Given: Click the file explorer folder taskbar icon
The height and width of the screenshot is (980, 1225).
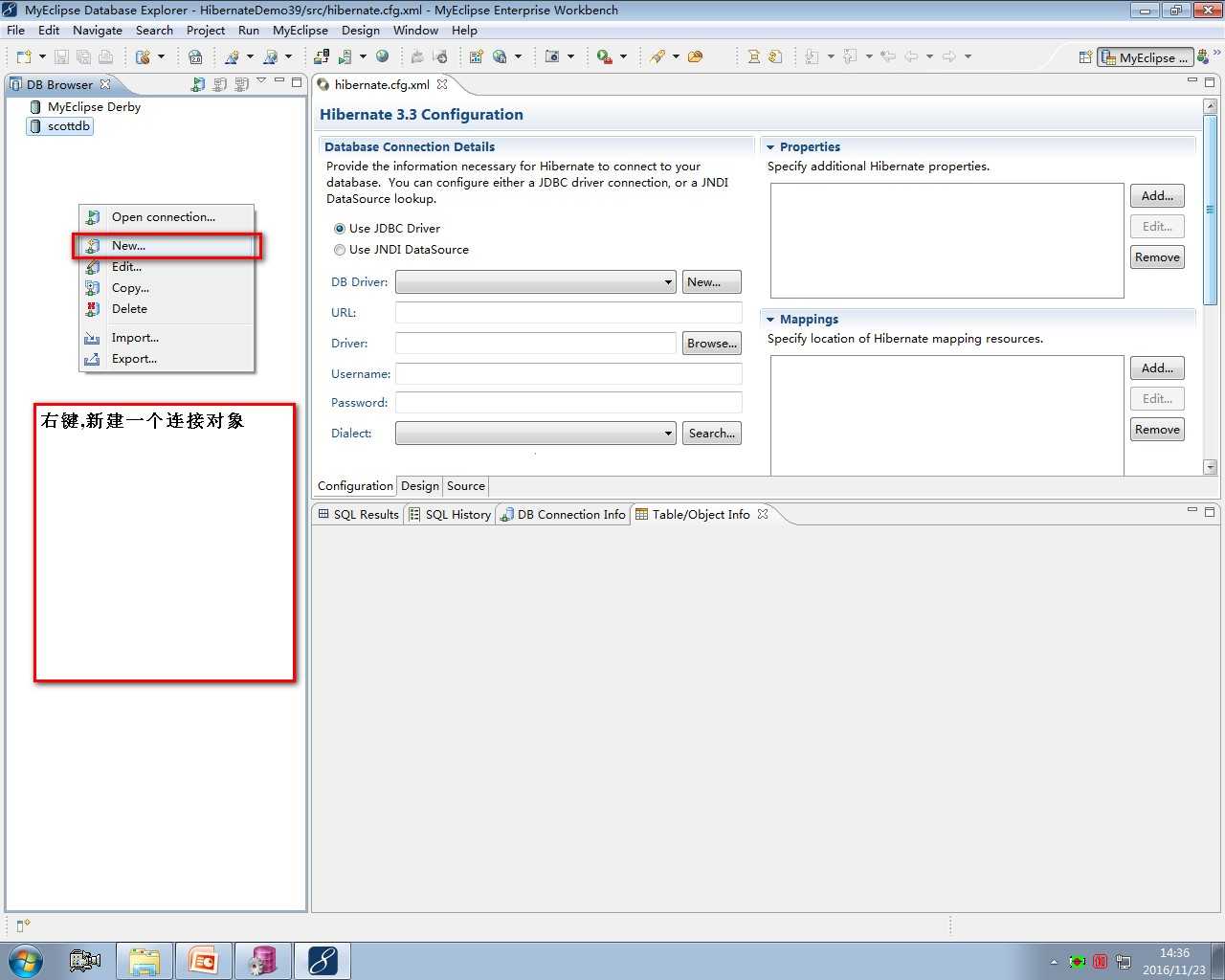Looking at the screenshot, I should tap(145, 961).
